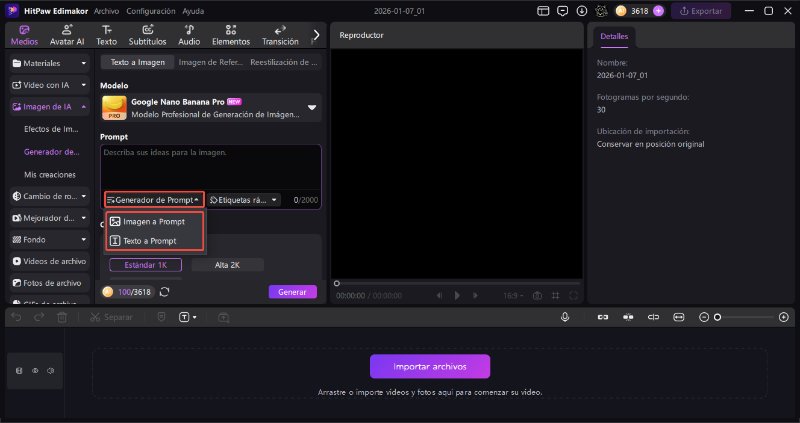This screenshot has width=800, height=423.
Task: Click the microphone voice-over icon in timeline toolbar
Action: pyautogui.click(x=565, y=317)
